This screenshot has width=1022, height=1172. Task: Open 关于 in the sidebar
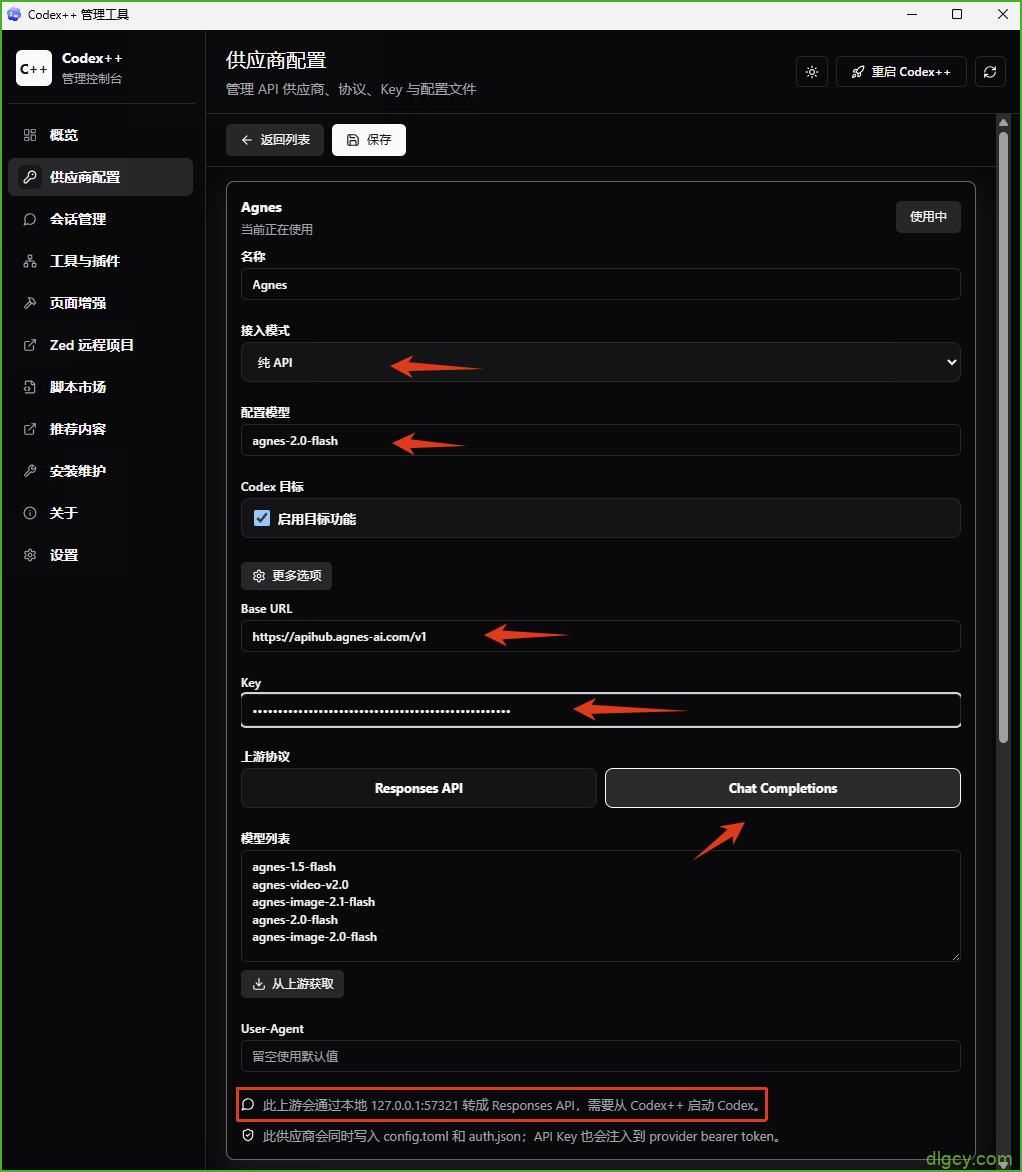tap(100, 513)
